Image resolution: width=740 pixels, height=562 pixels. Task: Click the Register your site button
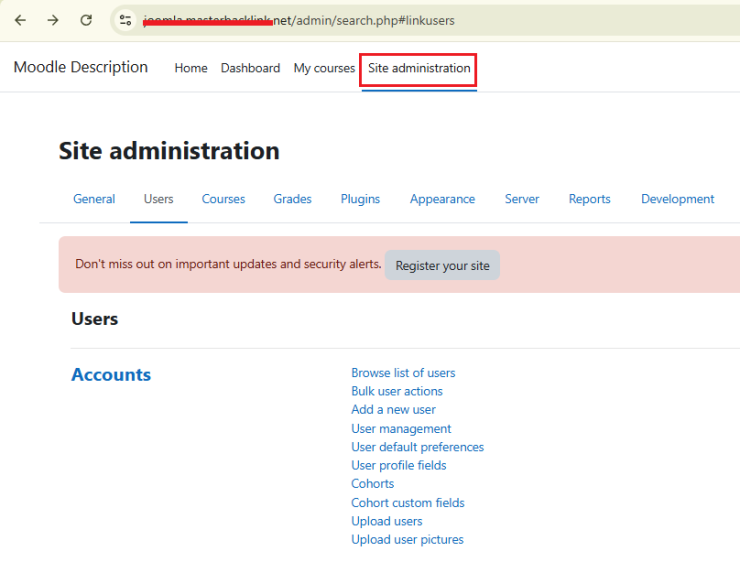pyautogui.click(x=442, y=265)
